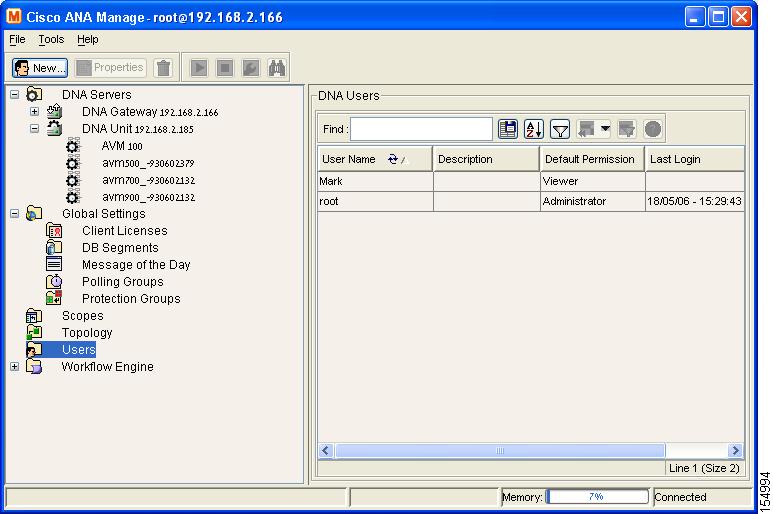The height and width of the screenshot is (514, 773).
Task: Click the A-Z sort table icon
Action: (534, 129)
